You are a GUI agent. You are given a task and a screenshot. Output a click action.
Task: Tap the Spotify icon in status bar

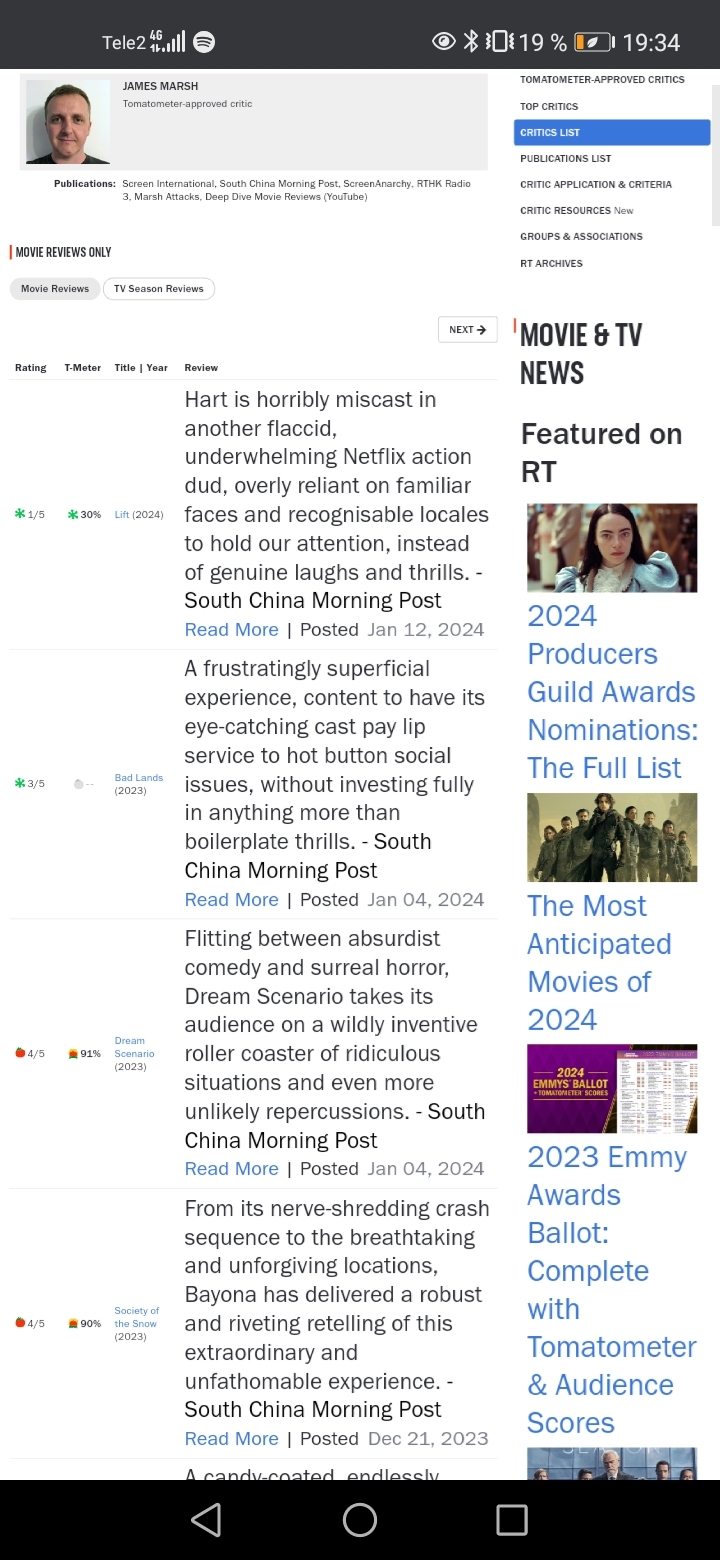click(204, 42)
